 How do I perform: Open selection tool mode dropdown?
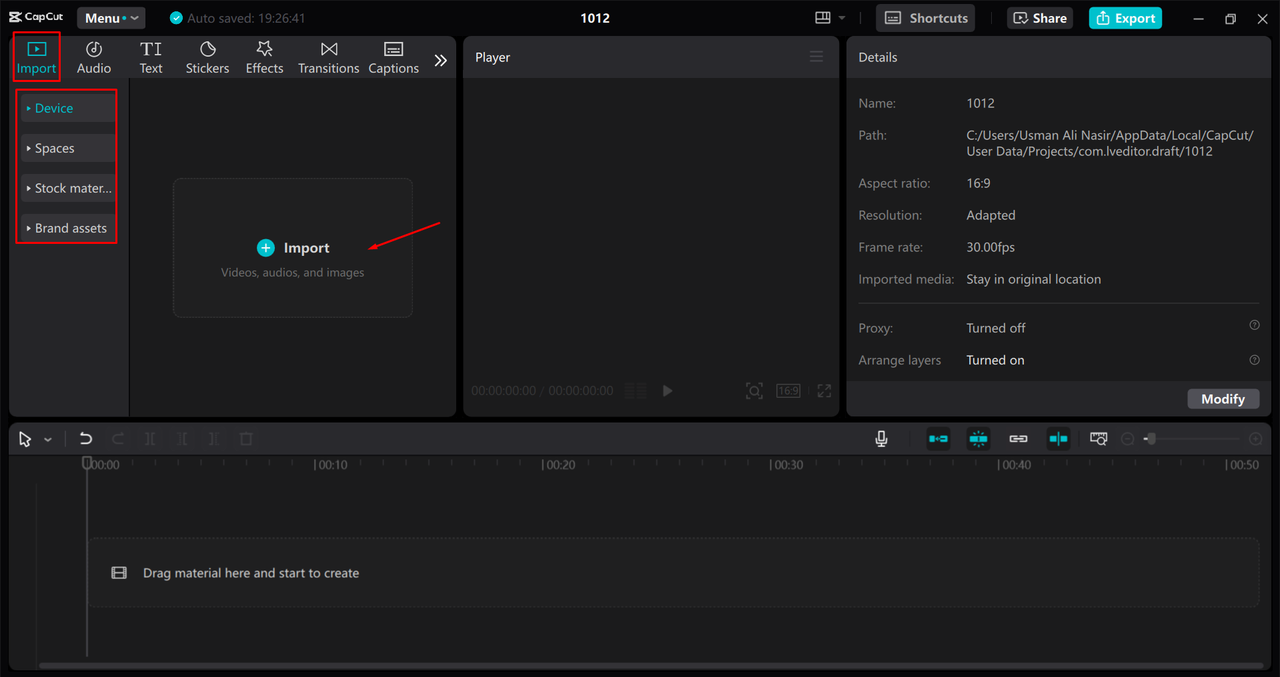click(47, 439)
